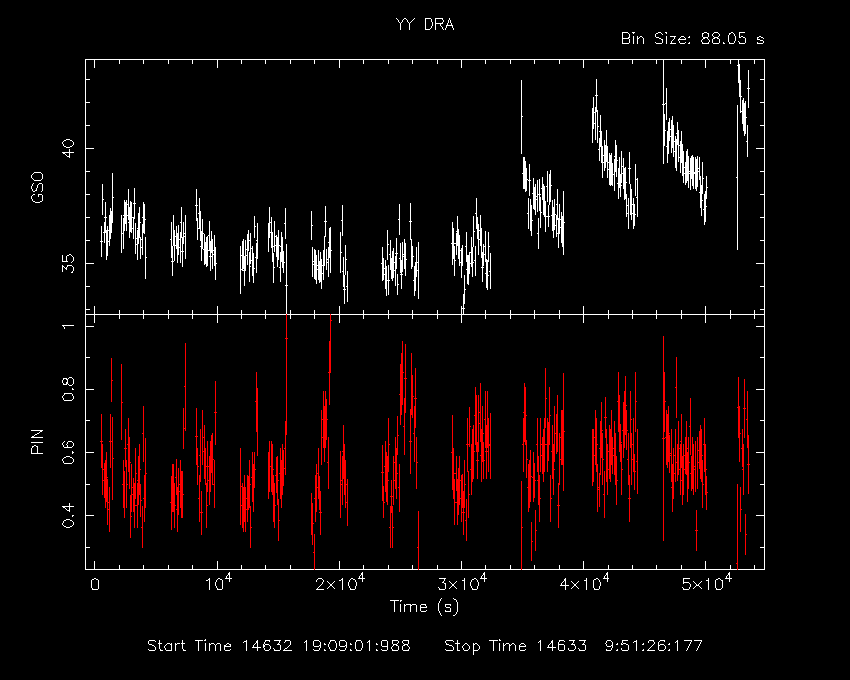The image size is (850, 680).
Task: Click the 35 tick label on GSO axis
Action: [68, 264]
